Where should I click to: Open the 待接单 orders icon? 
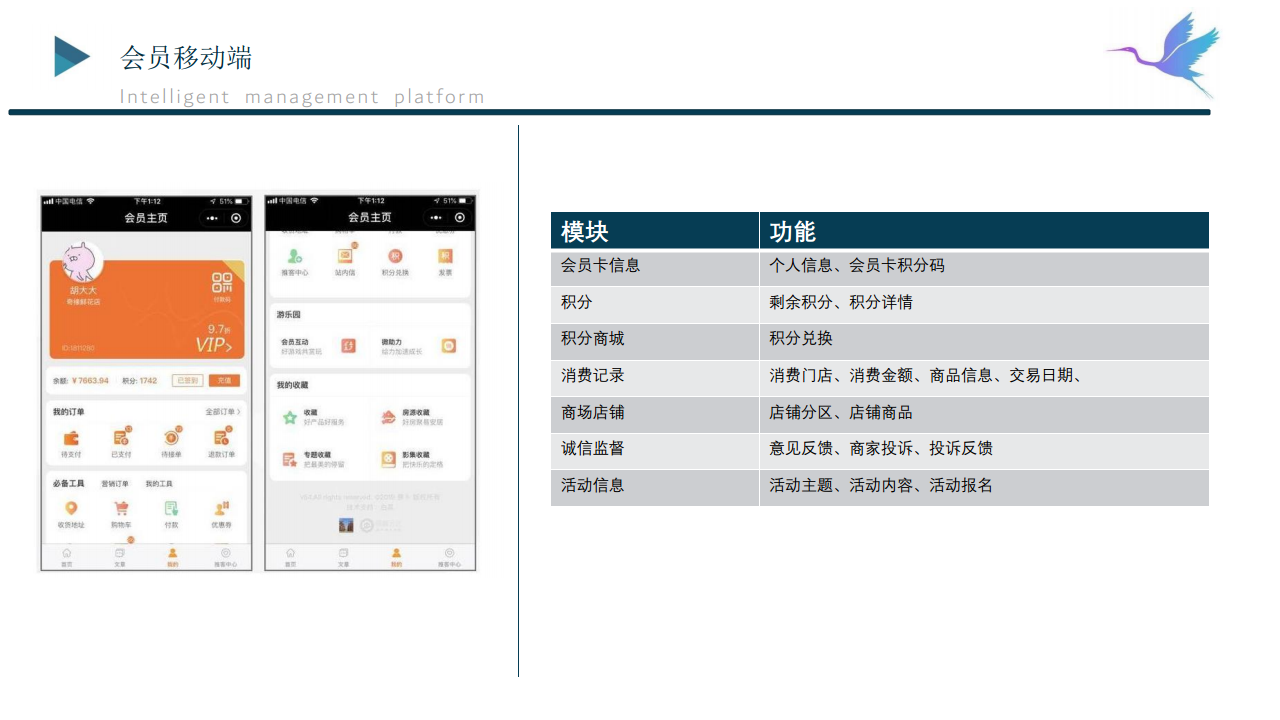(171, 437)
